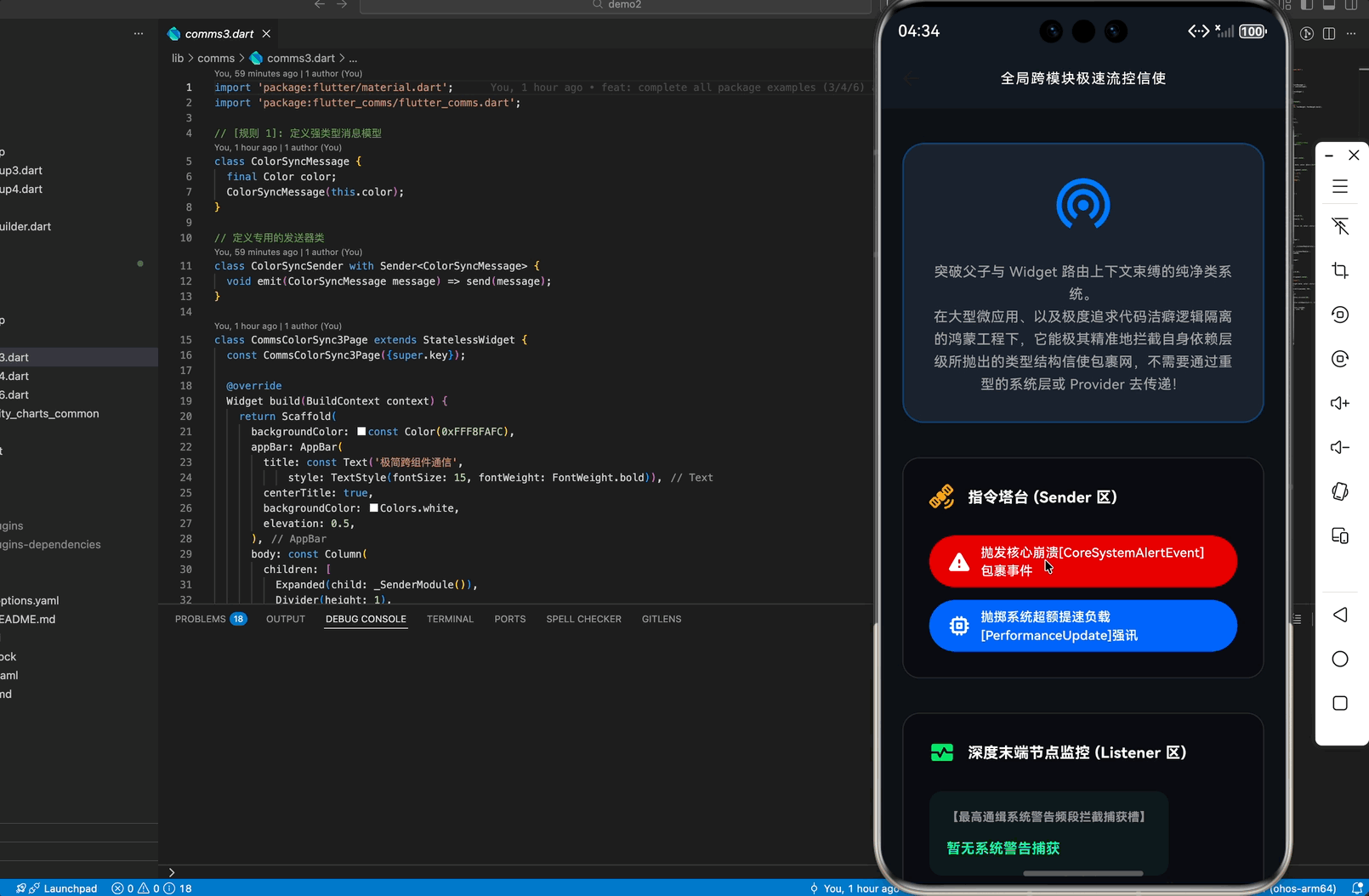The width and height of the screenshot is (1369, 896).
Task: Click the comms breadcrumb folder
Action: (216, 59)
